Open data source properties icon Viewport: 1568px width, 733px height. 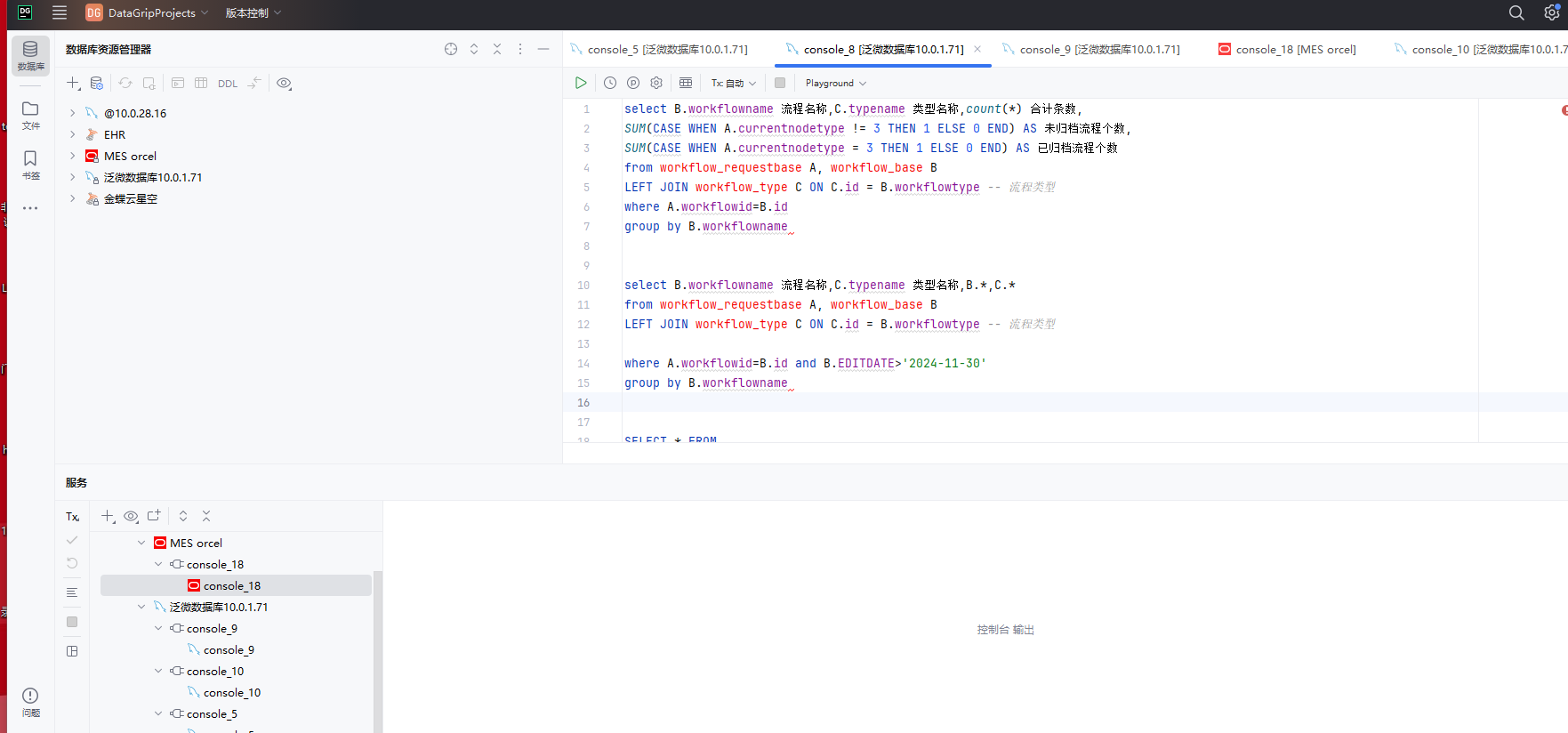coord(97,83)
